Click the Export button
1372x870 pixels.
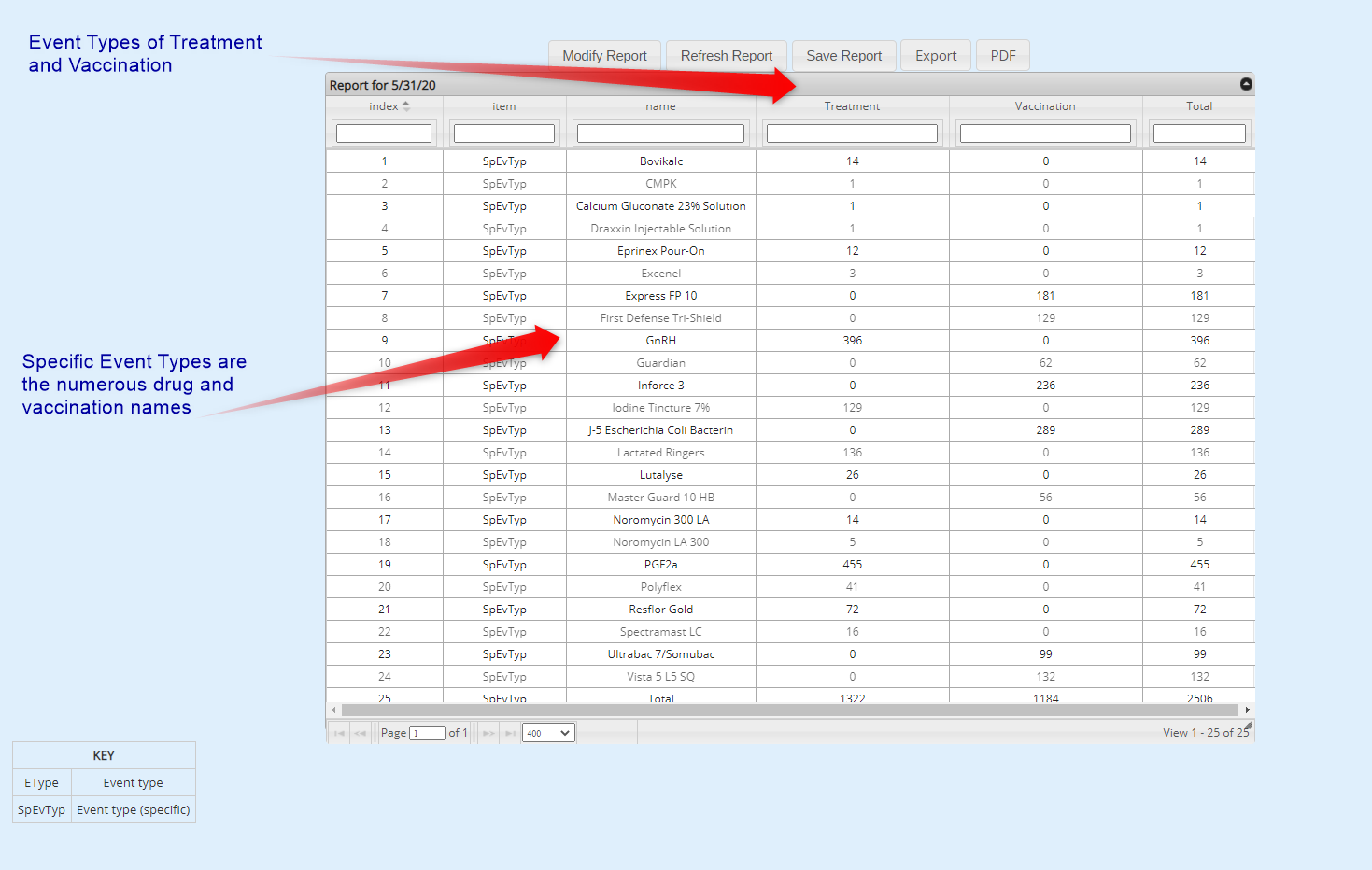click(936, 56)
